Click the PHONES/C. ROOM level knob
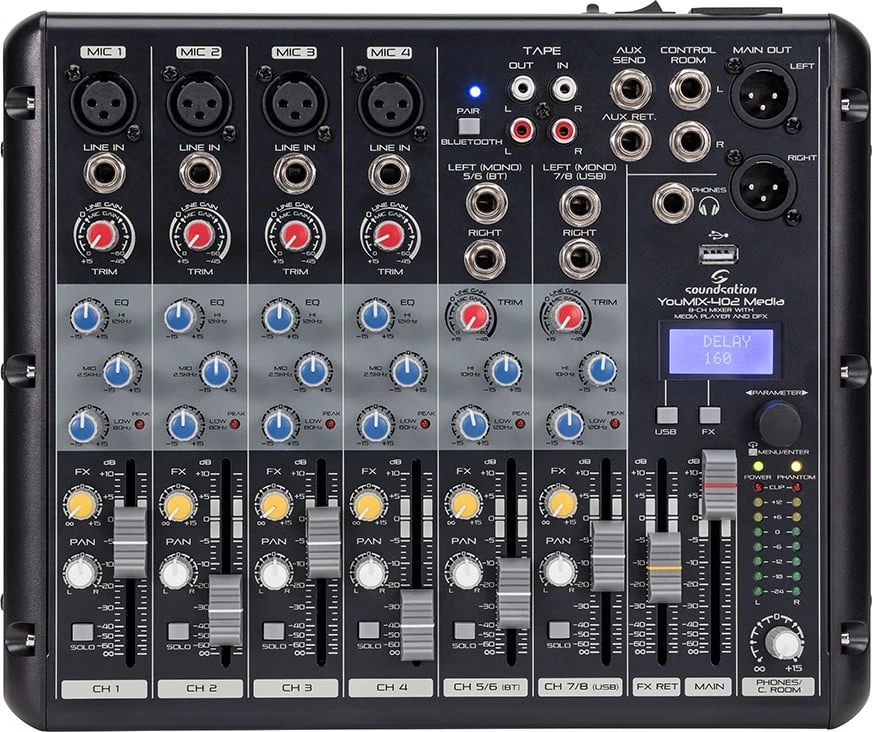Image resolution: width=872 pixels, height=732 pixels. coord(785,642)
